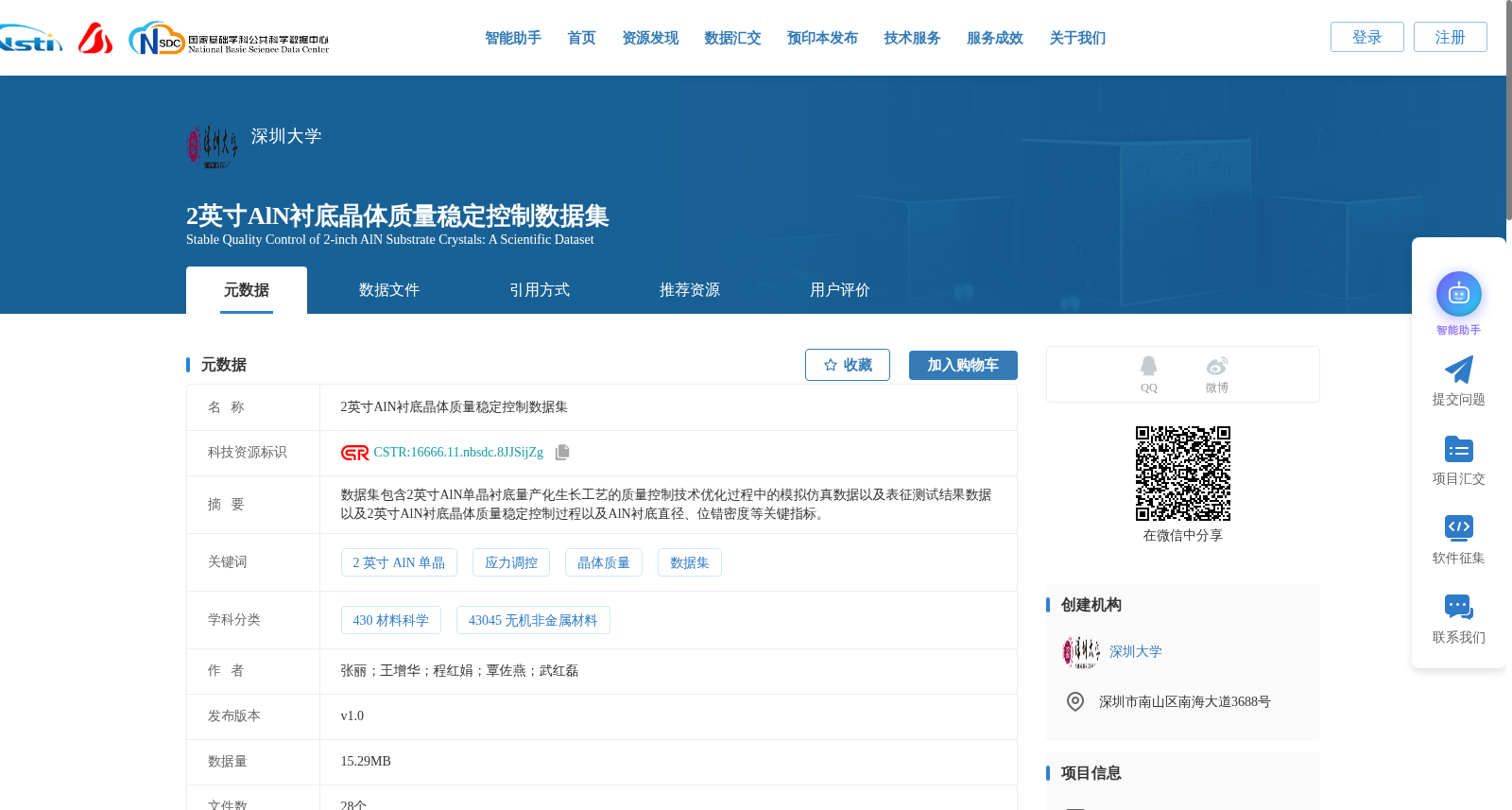Screen dimensions: 1512x810
Task: Click the 数据集 keyword tag
Action: (x=690, y=562)
